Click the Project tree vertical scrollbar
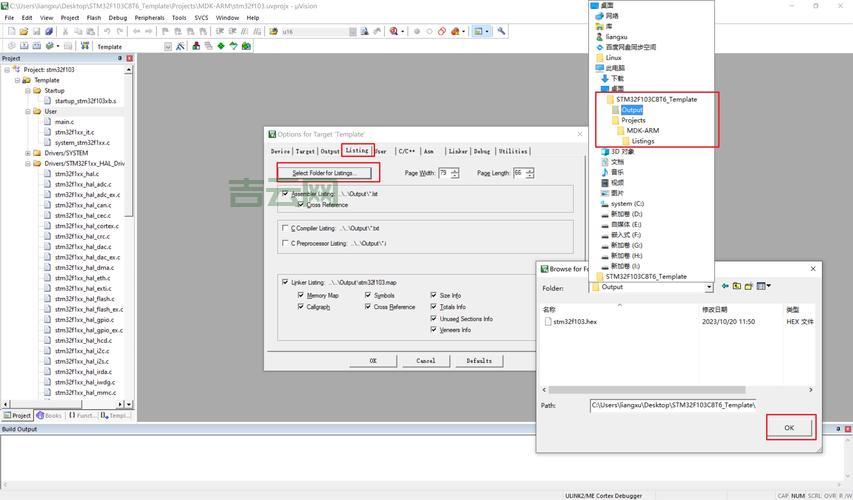 [129, 144]
